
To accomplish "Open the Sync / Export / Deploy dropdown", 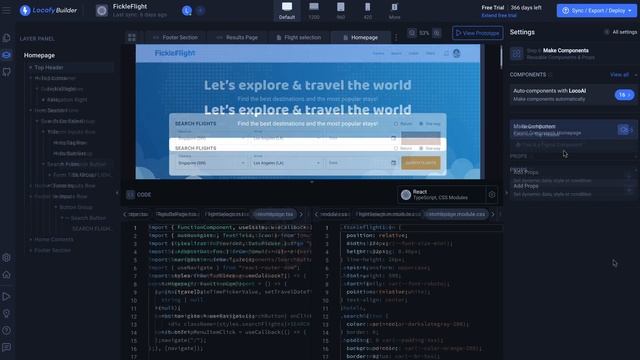I will (x=596, y=11).
